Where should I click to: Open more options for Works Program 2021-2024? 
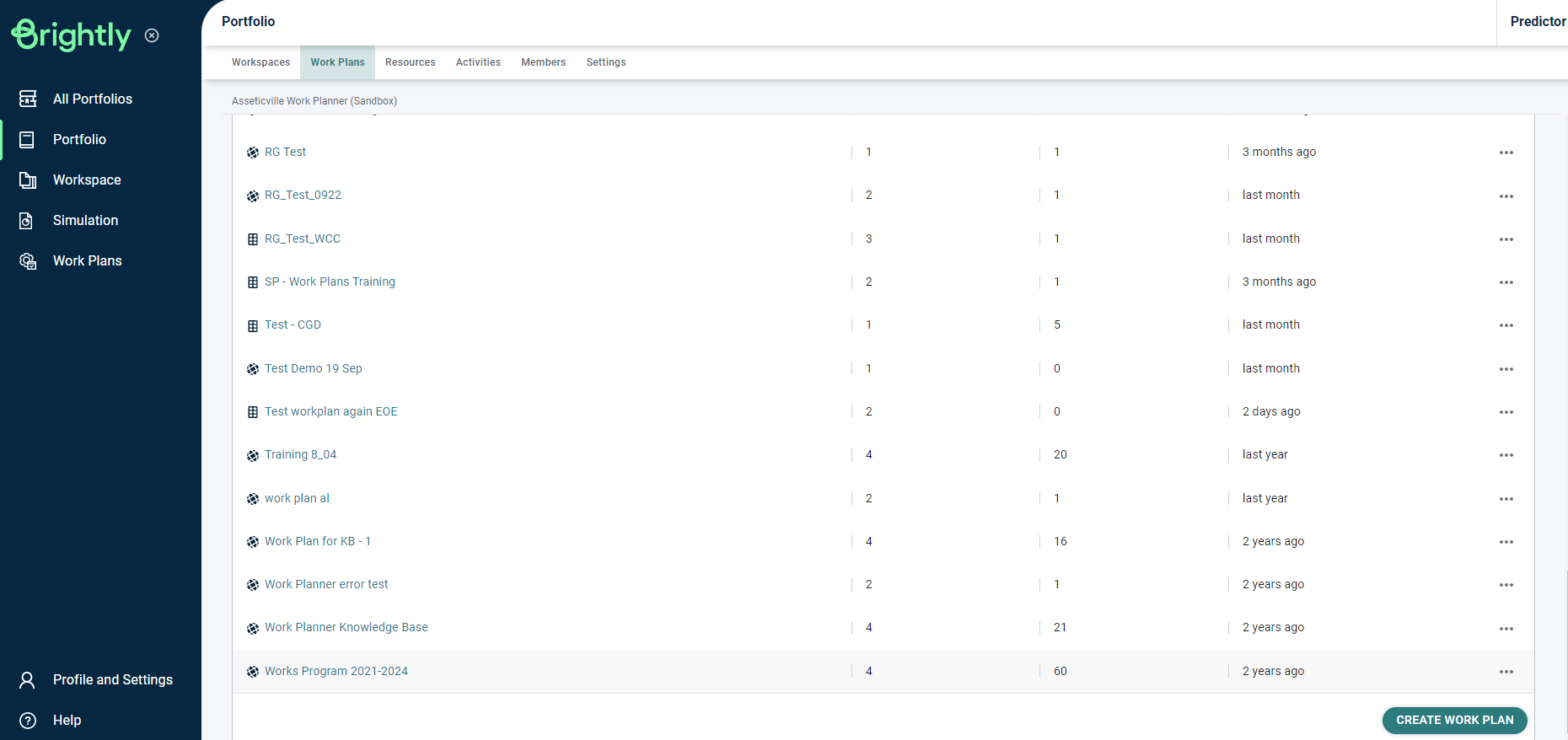[1506, 672]
